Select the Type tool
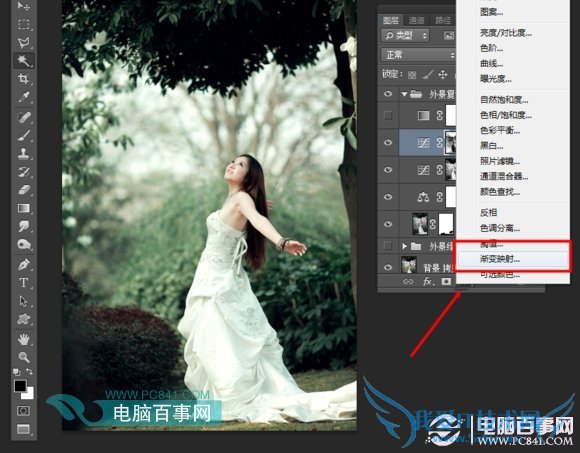 tap(24, 283)
